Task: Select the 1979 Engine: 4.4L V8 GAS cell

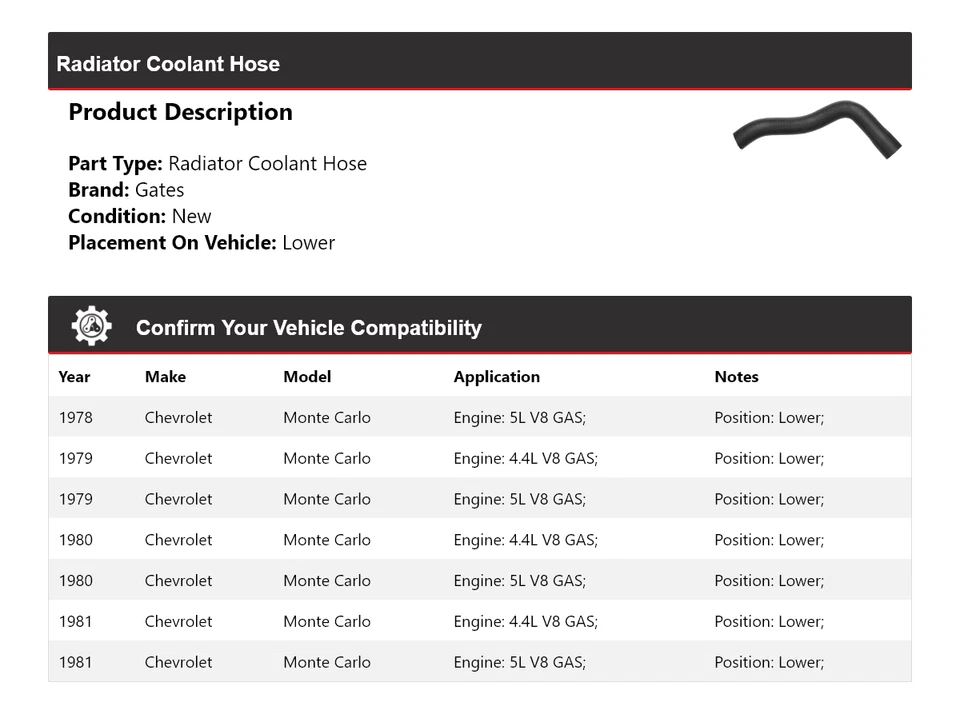Action: [x=525, y=459]
